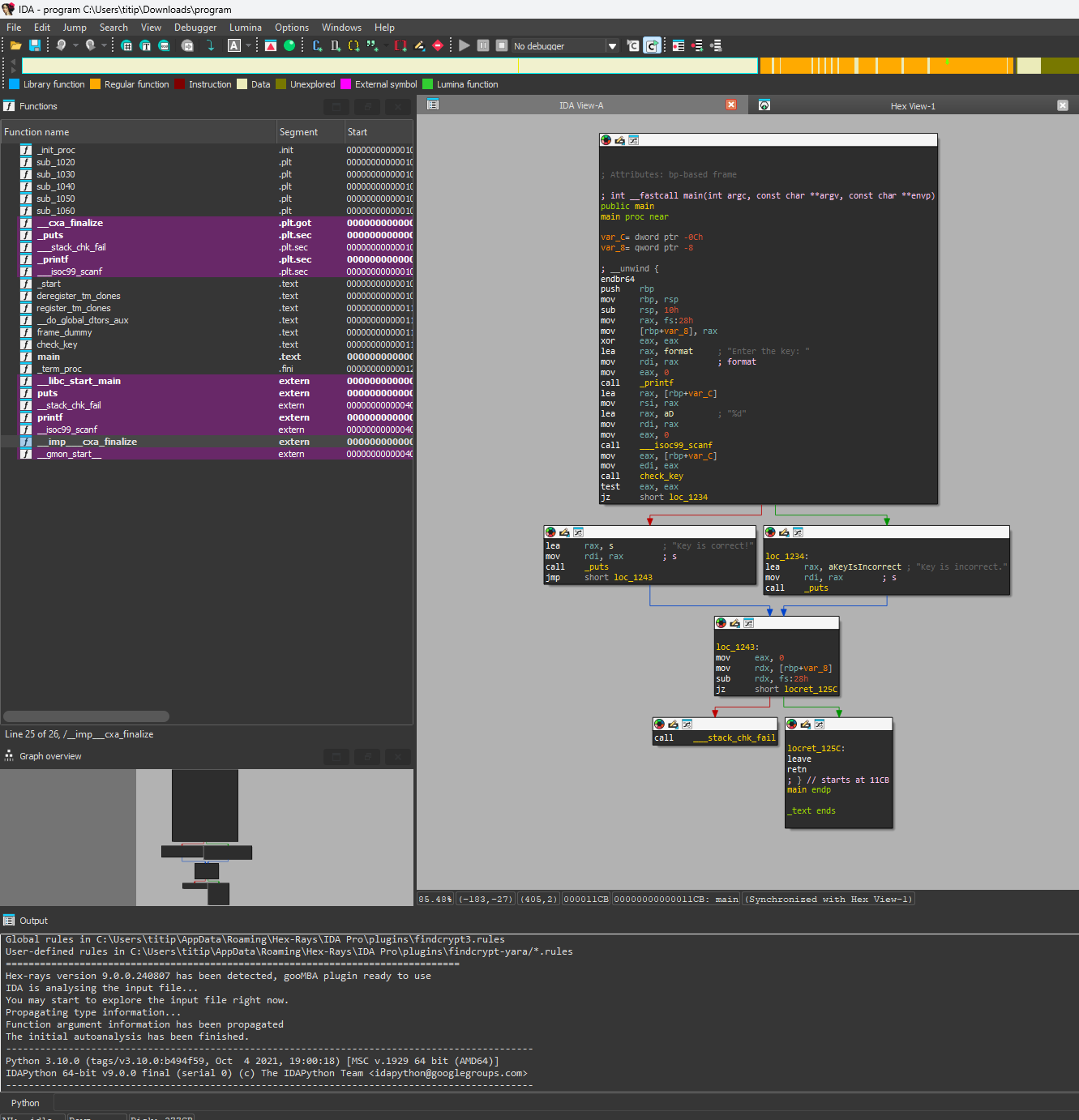Click the stop process button
The height and width of the screenshot is (1120, 1079).
point(502,45)
